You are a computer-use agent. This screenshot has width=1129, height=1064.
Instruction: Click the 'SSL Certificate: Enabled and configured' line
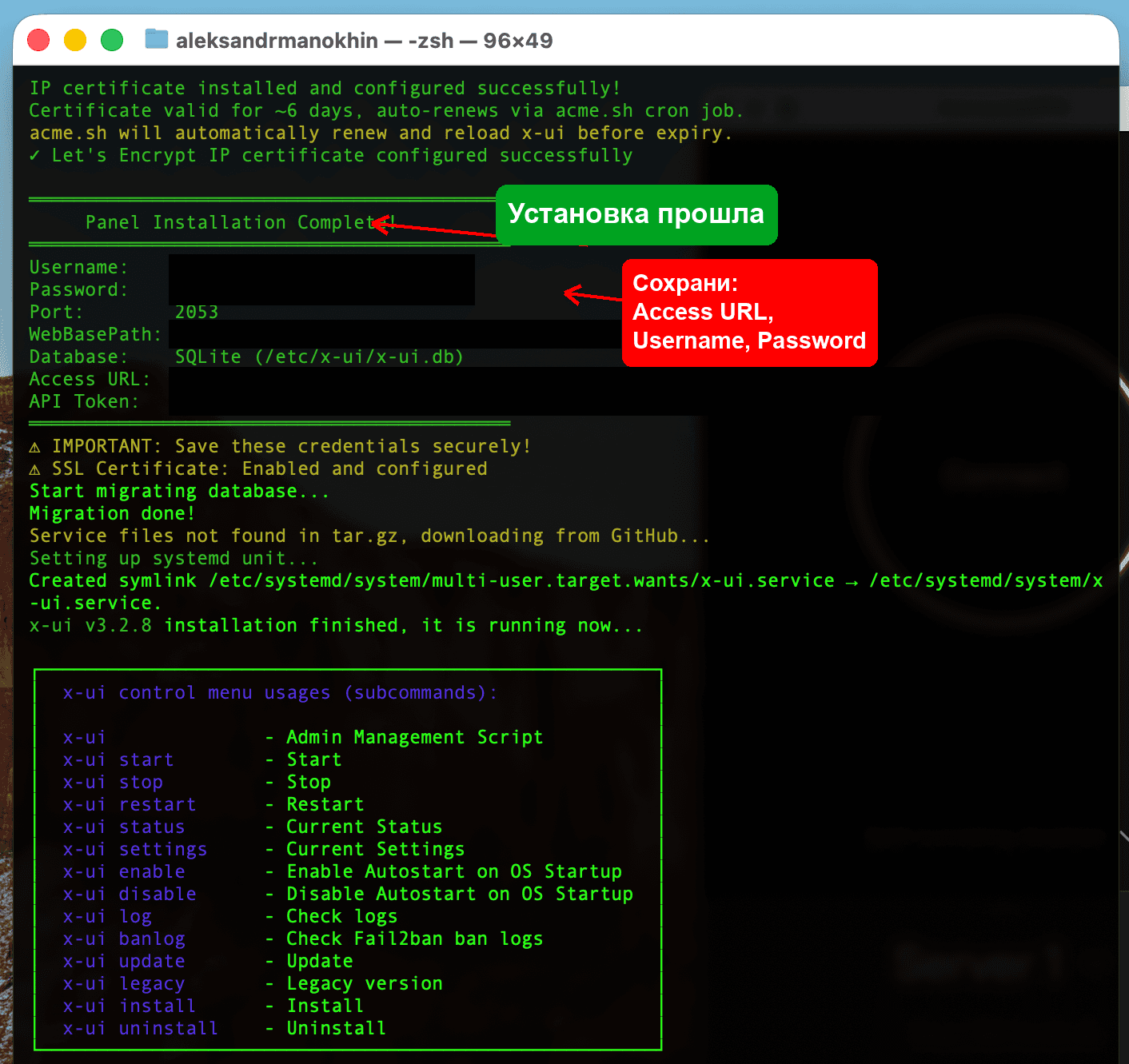tap(258, 468)
